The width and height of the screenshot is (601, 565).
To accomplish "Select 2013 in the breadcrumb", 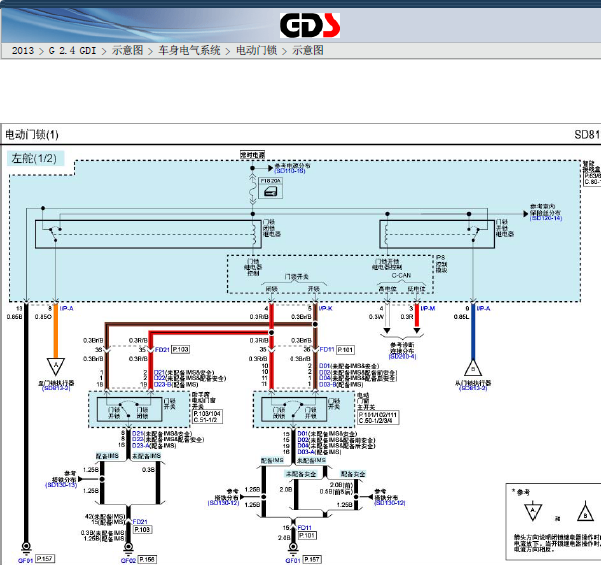I will click(23, 51).
